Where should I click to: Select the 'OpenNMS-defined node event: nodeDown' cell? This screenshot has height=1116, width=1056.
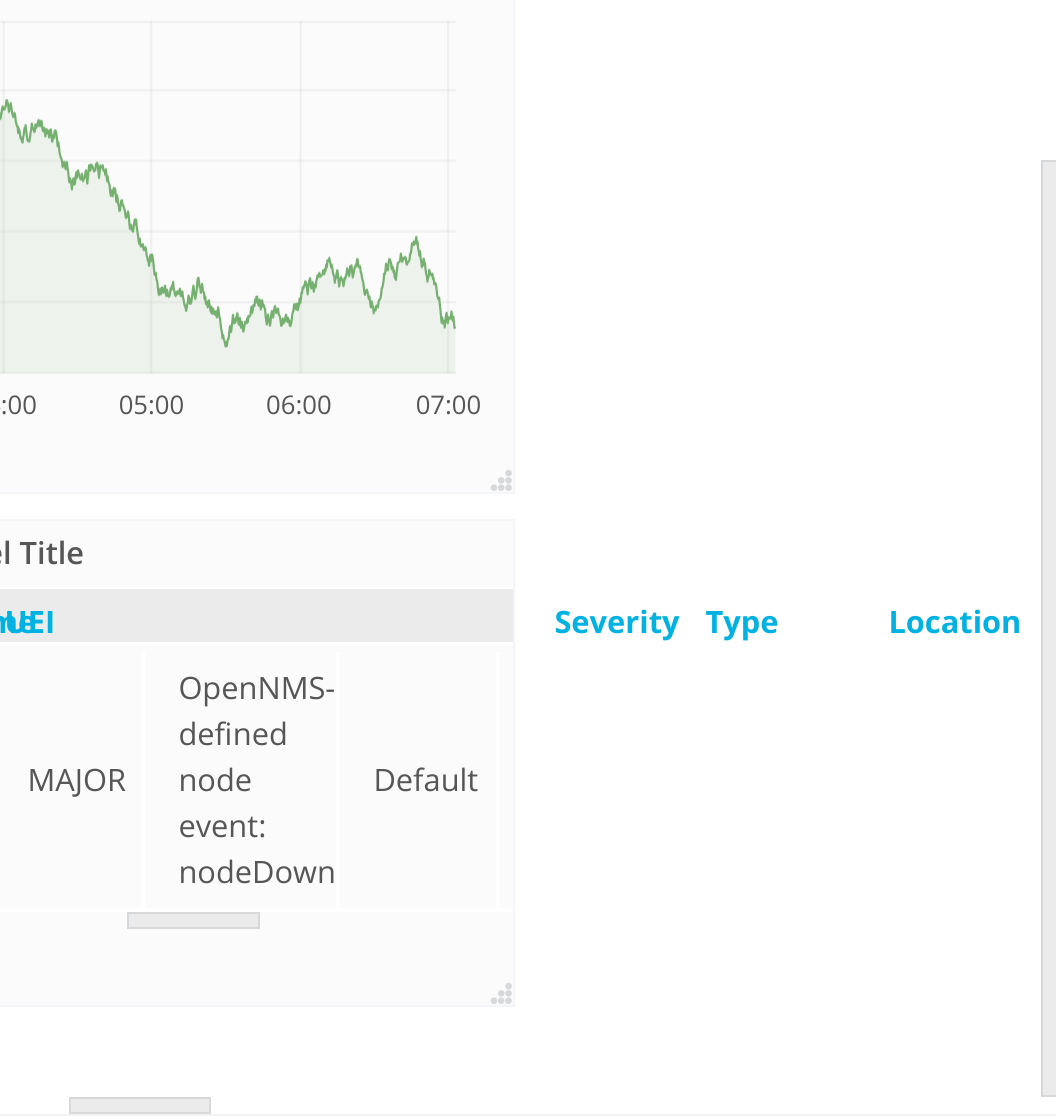click(241, 780)
